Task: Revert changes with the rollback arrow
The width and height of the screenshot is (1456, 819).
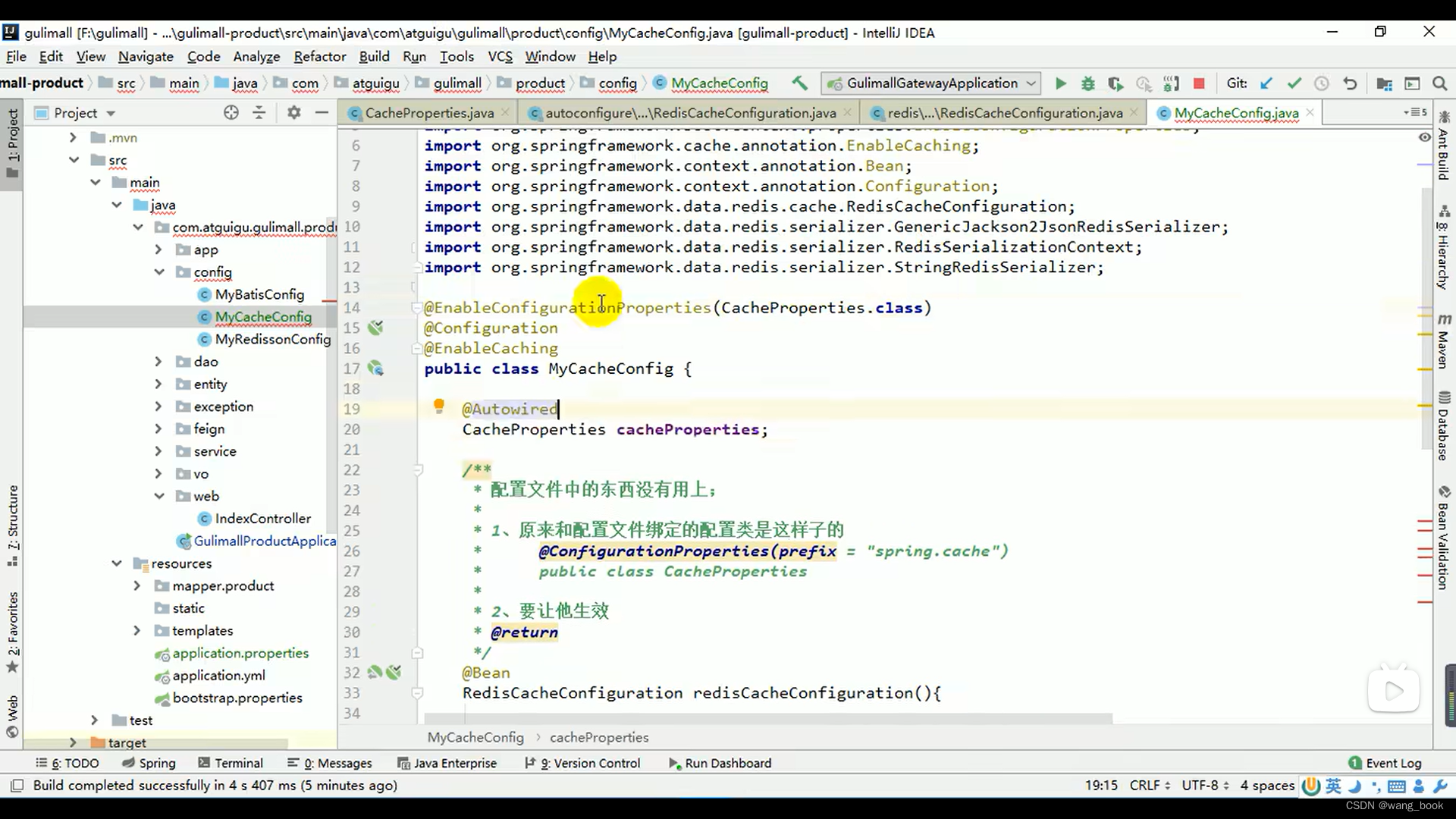Action: (x=1350, y=83)
